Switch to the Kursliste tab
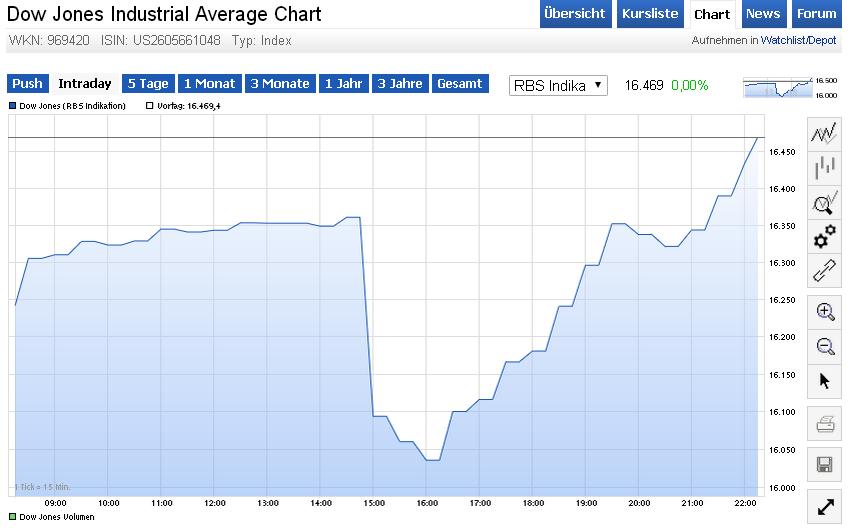Image resolution: width=849 pixels, height=529 pixels. 649,14
